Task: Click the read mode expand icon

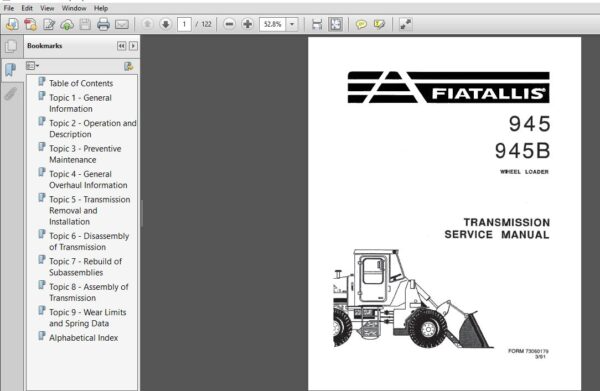Action: pos(405,24)
